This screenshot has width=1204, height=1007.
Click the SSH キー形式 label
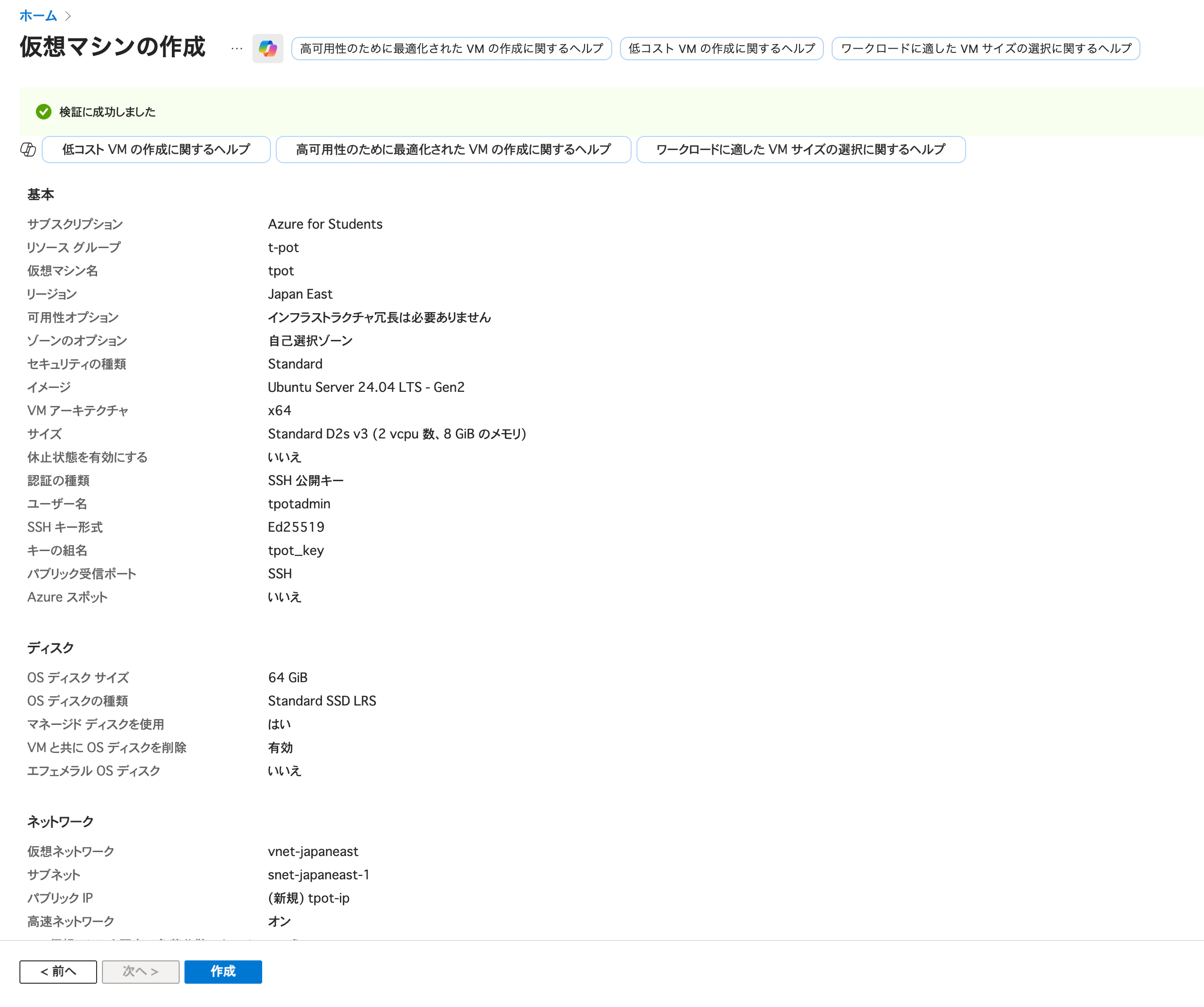[65, 527]
